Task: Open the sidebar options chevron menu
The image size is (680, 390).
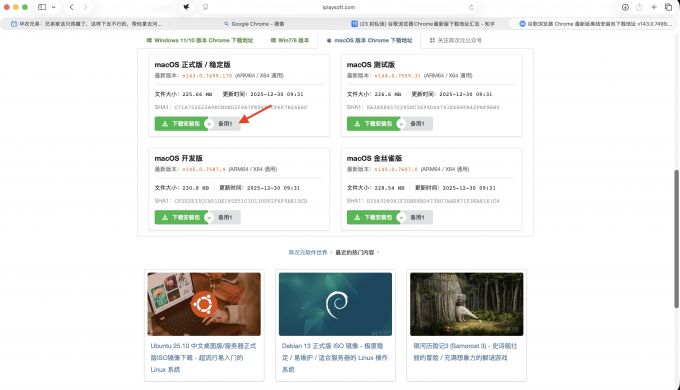Action: tap(53, 7)
